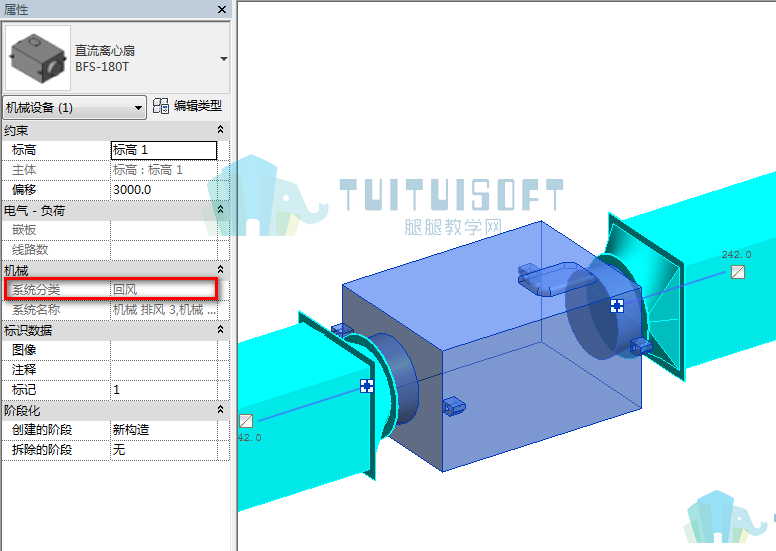This screenshot has height=551, width=776.
Task: Click the right duct endpoint grip near 242.0
Action: click(x=737, y=272)
